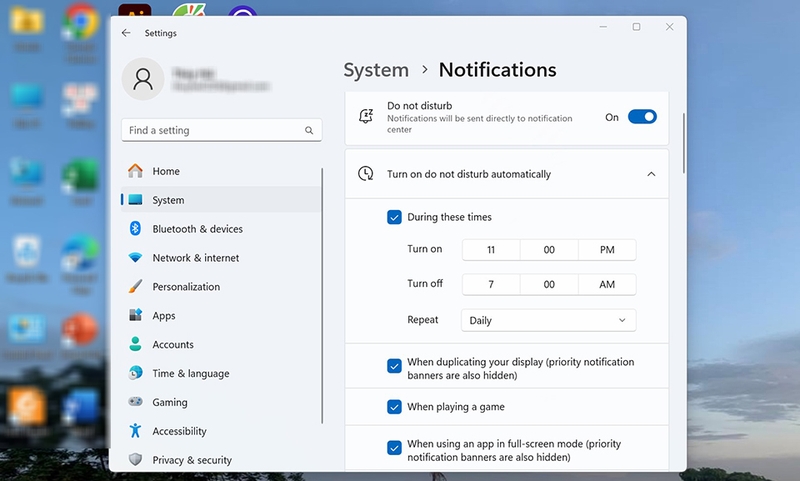The height and width of the screenshot is (481, 800).
Task: Open Accessibility settings
Action: click(x=220, y=431)
